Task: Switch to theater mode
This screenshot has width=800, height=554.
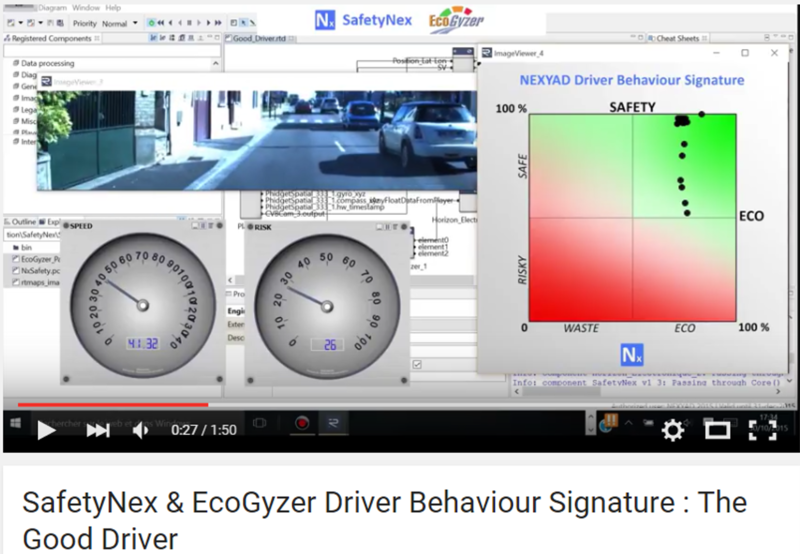Action: point(717,431)
